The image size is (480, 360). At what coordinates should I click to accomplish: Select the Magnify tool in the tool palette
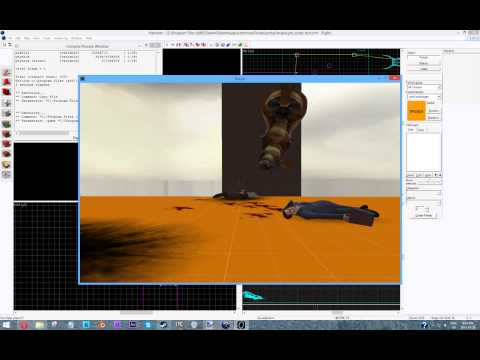tap(7, 82)
